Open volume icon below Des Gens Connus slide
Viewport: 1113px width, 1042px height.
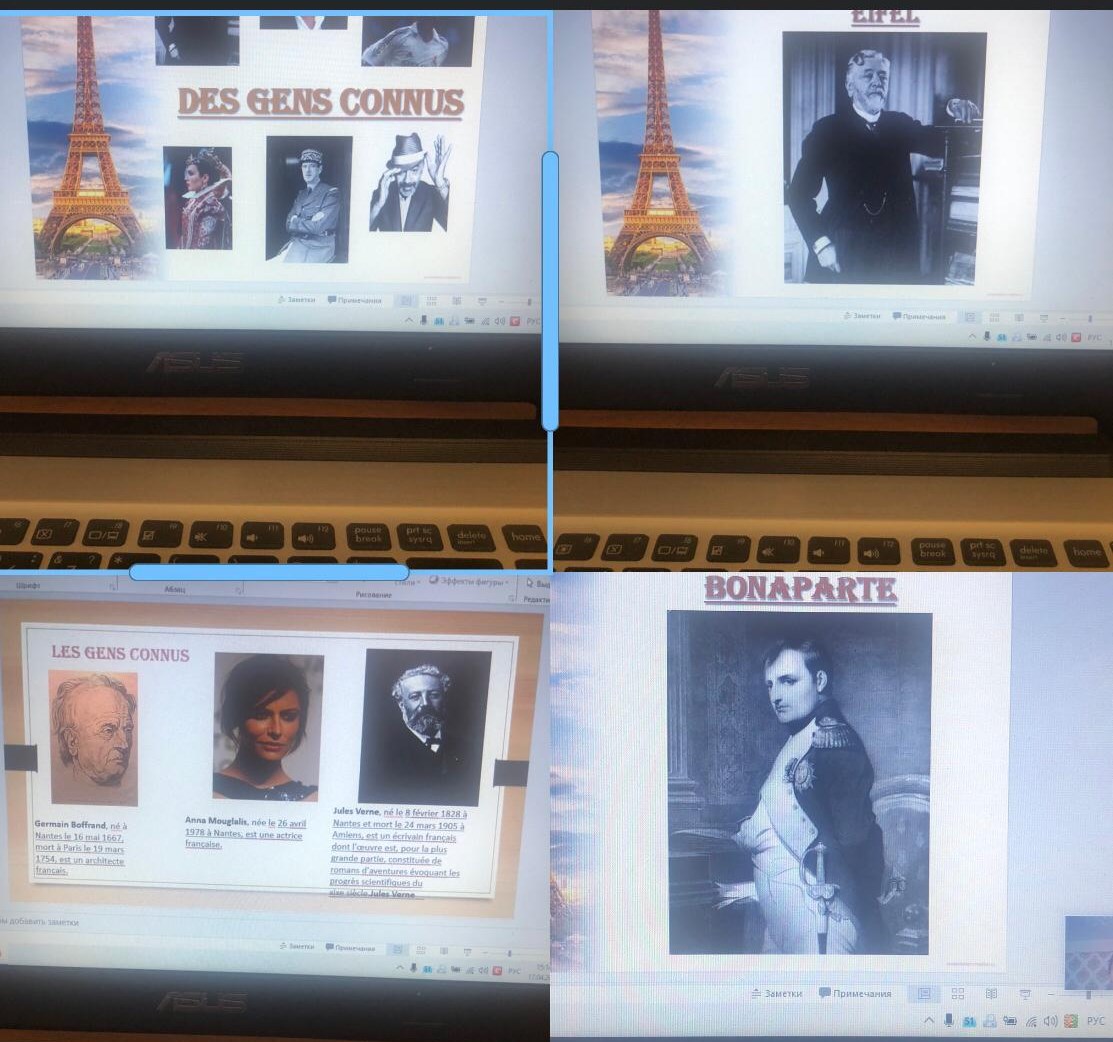coord(500,321)
